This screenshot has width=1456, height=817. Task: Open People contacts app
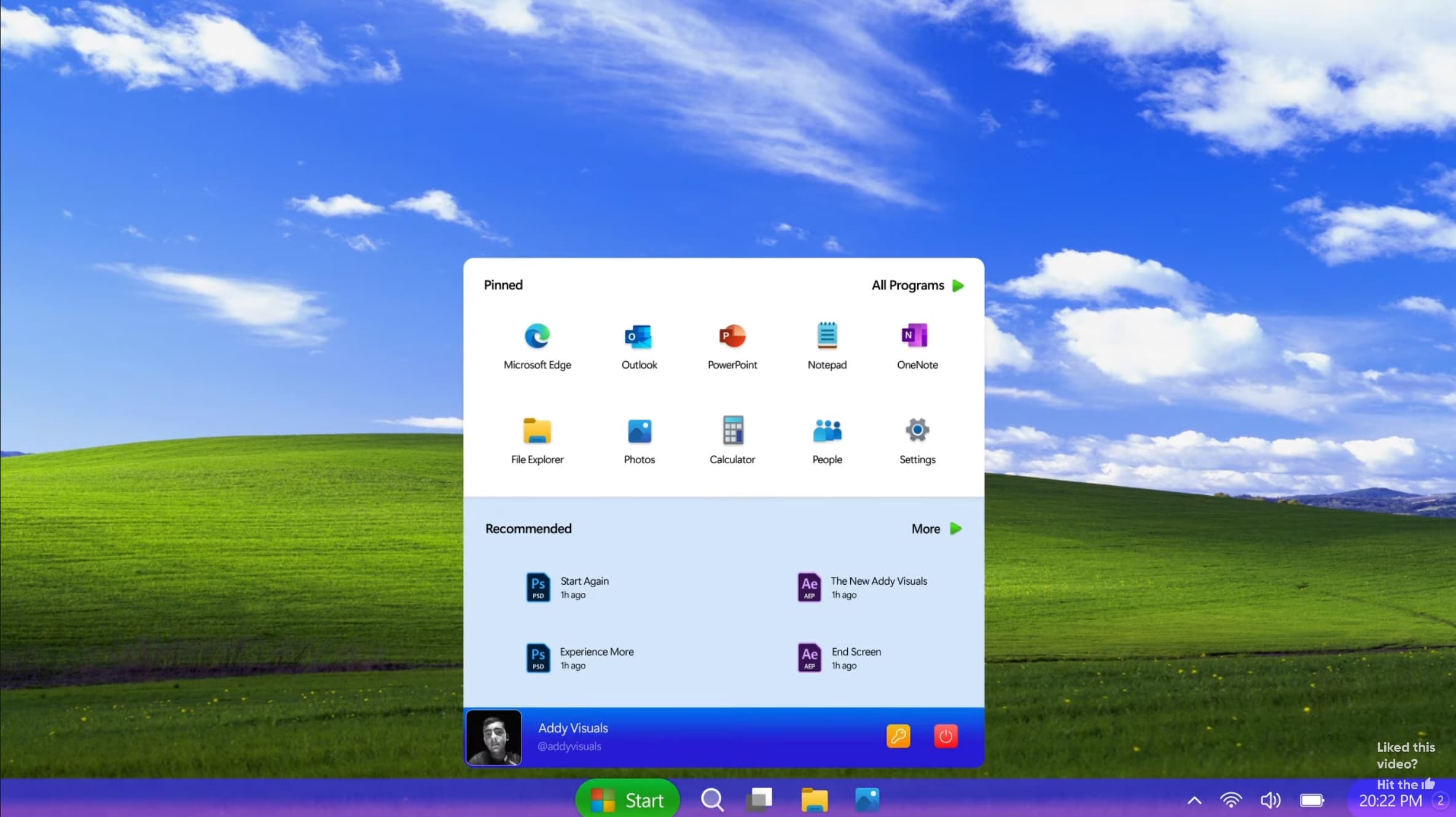pyautogui.click(x=826, y=439)
